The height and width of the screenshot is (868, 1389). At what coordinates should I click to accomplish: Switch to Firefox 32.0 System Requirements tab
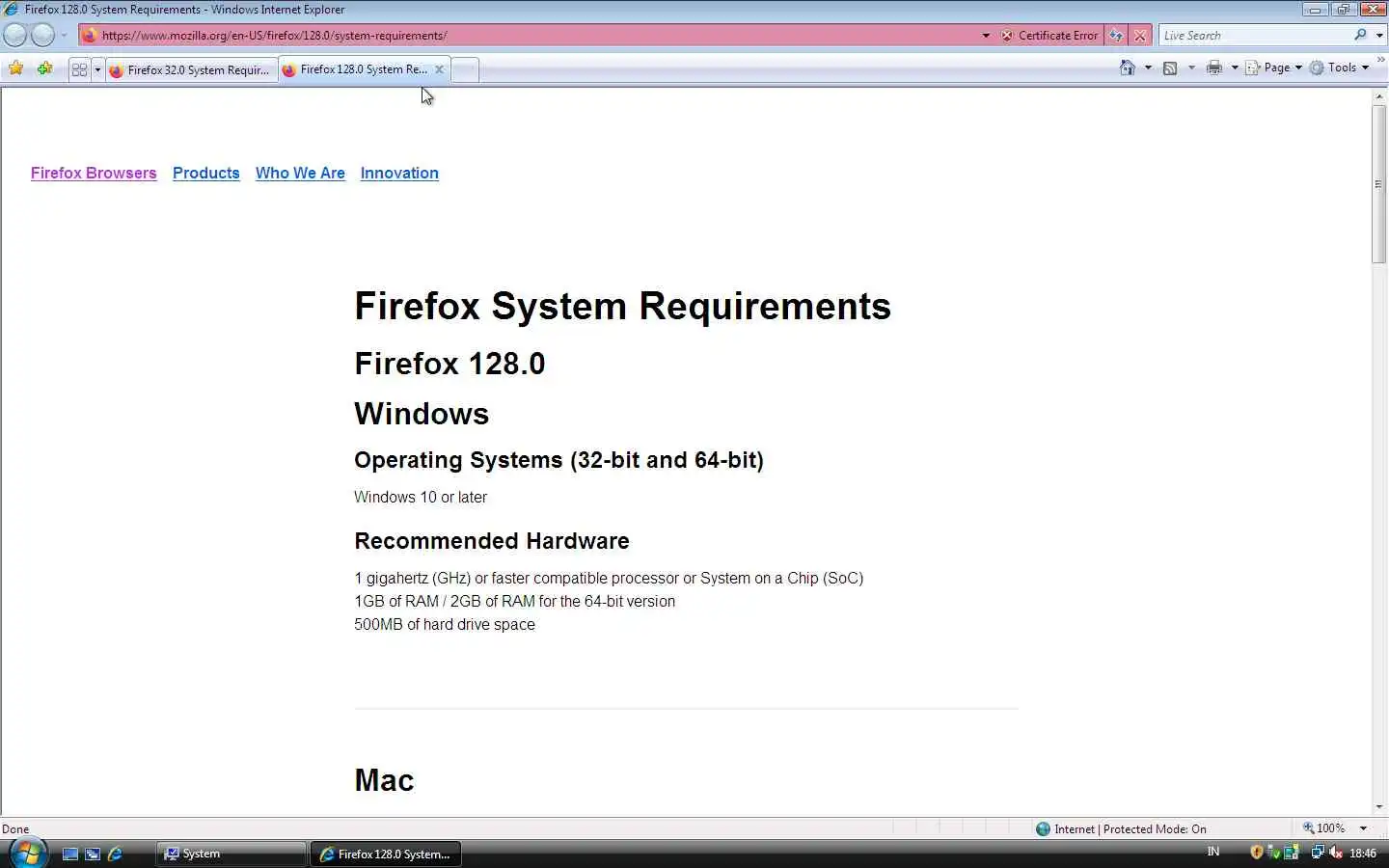[x=191, y=69]
